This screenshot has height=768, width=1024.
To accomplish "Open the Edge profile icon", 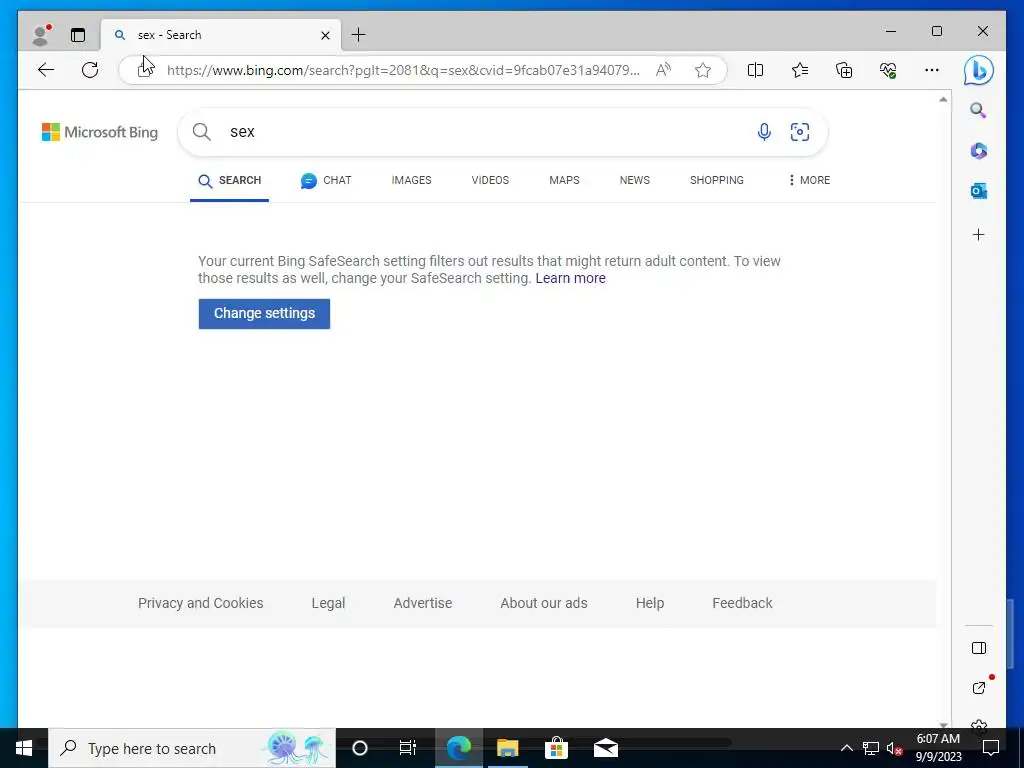I will pos(42,35).
